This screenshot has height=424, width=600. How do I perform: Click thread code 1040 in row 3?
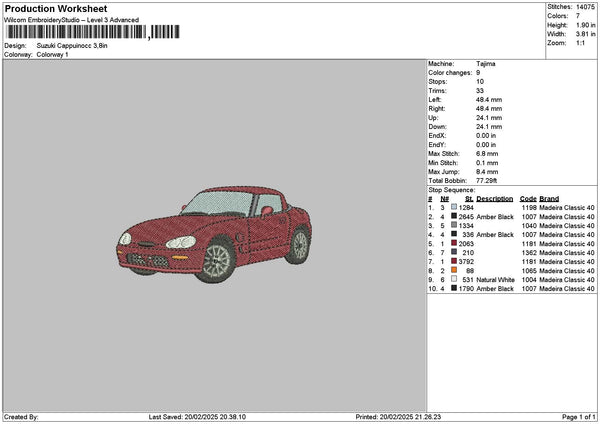point(529,226)
